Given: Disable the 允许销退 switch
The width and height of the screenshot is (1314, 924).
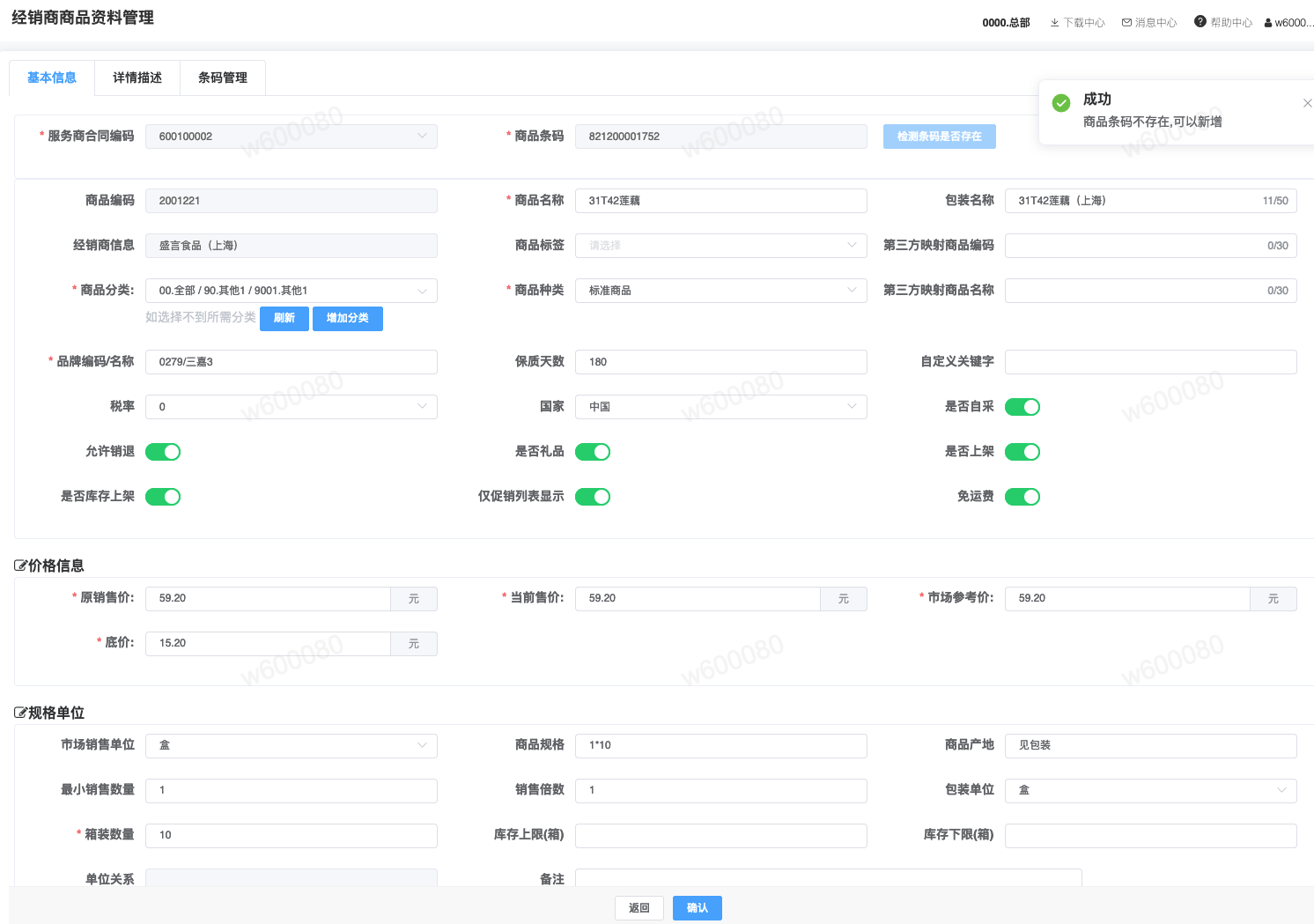Looking at the screenshot, I should point(163,452).
